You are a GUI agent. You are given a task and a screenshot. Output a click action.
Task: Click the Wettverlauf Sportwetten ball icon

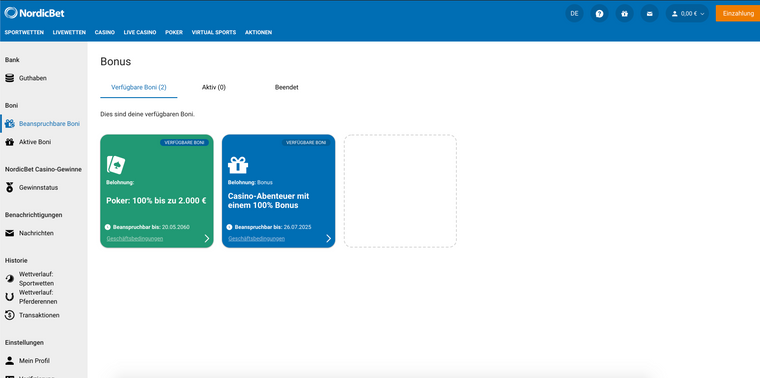10,279
